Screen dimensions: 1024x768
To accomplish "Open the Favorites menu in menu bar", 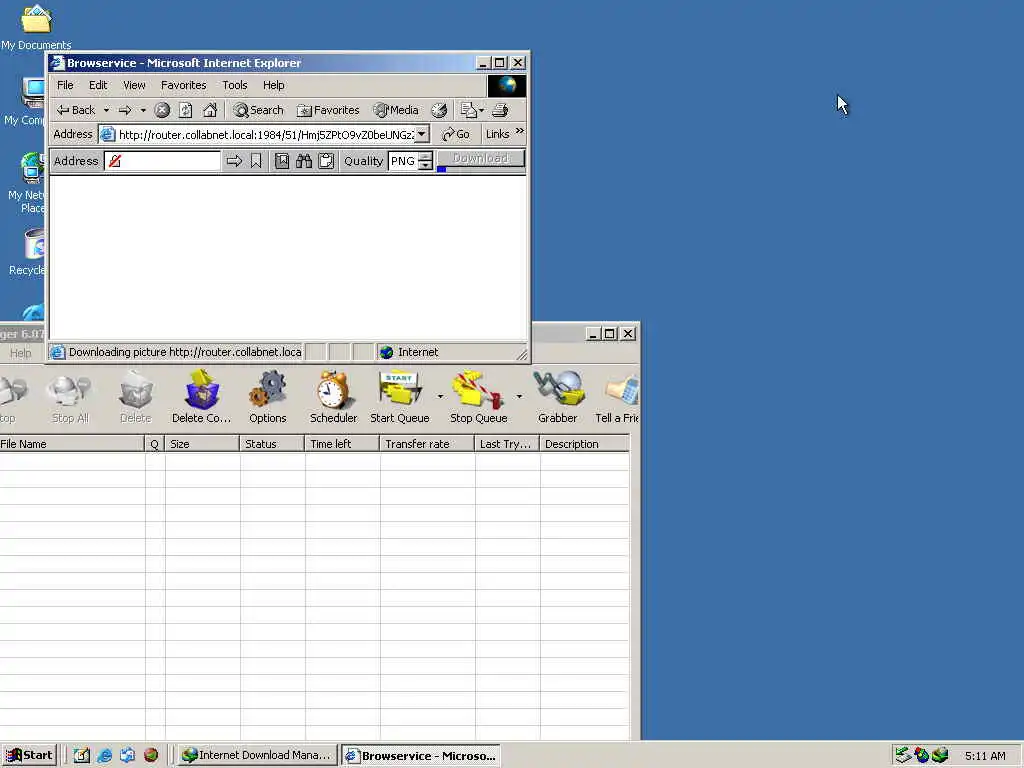I will pos(184,85).
